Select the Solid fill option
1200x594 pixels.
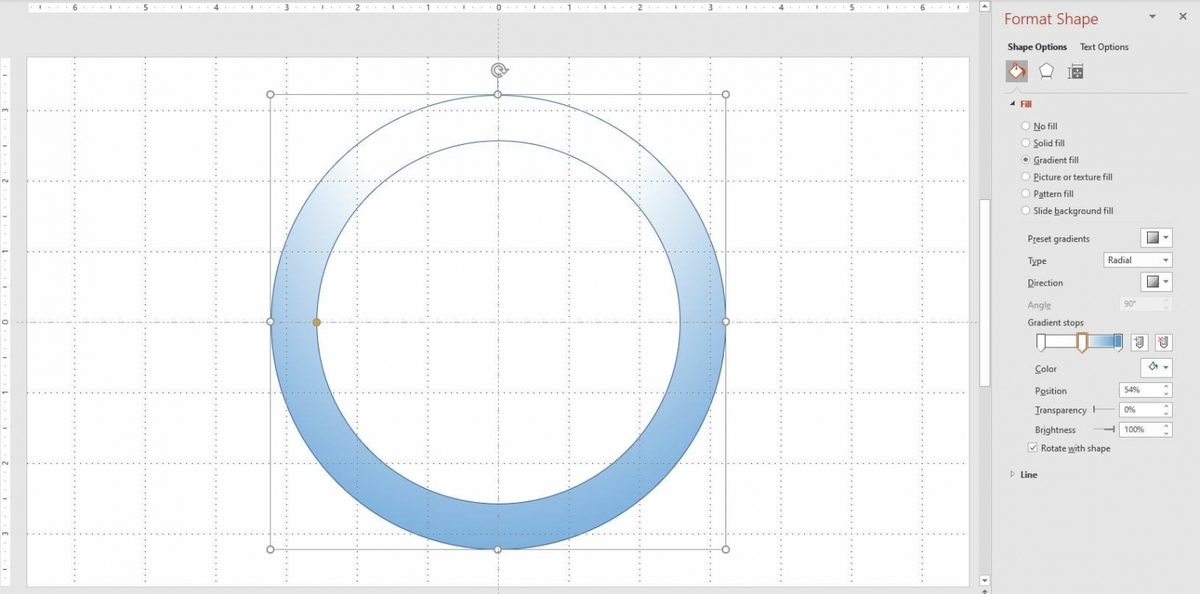pyautogui.click(x=1024, y=142)
